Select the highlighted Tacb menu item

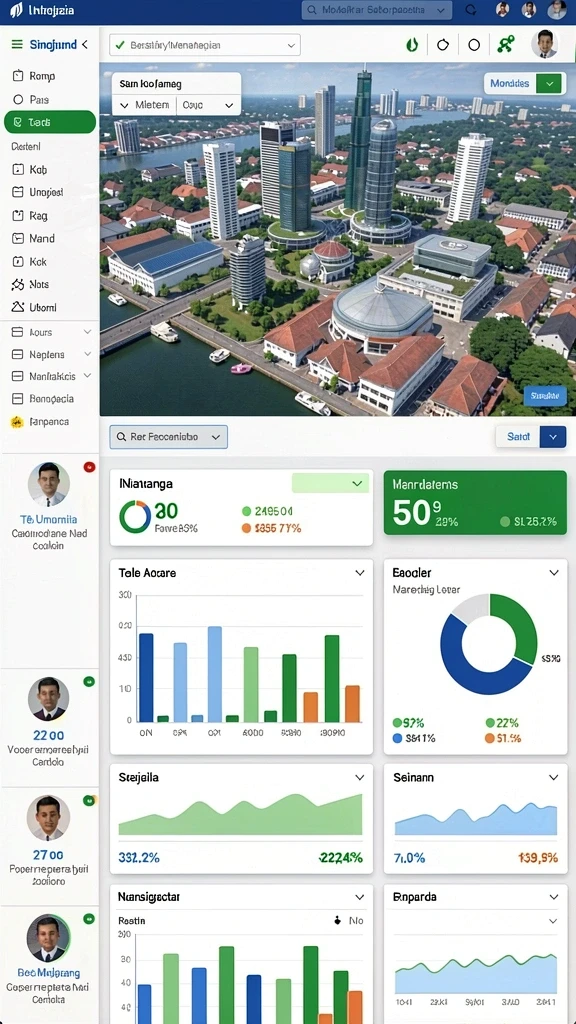(x=50, y=122)
